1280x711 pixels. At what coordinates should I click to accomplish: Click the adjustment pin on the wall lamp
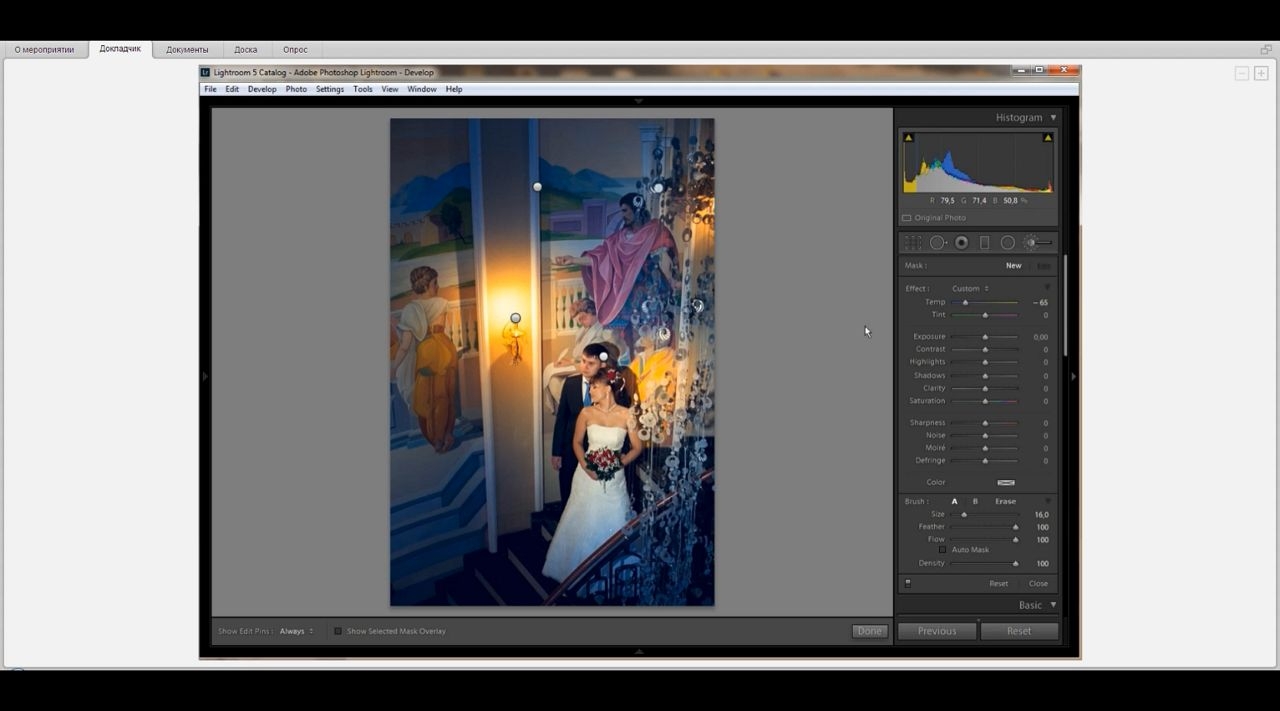pyautogui.click(x=515, y=318)
